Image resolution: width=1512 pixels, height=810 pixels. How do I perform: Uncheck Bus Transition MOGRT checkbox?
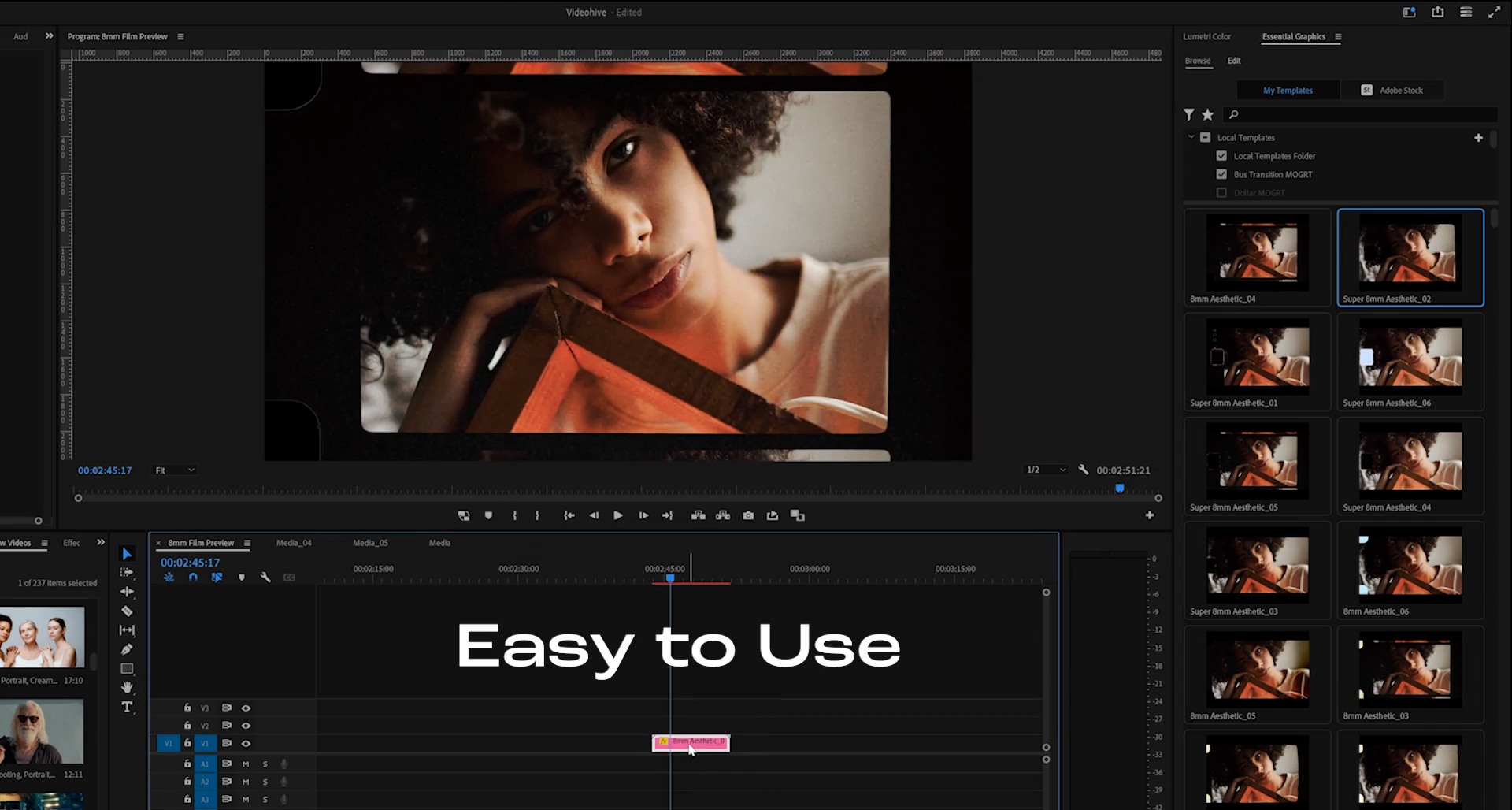pyautogui.click(x=1221, y=174)
